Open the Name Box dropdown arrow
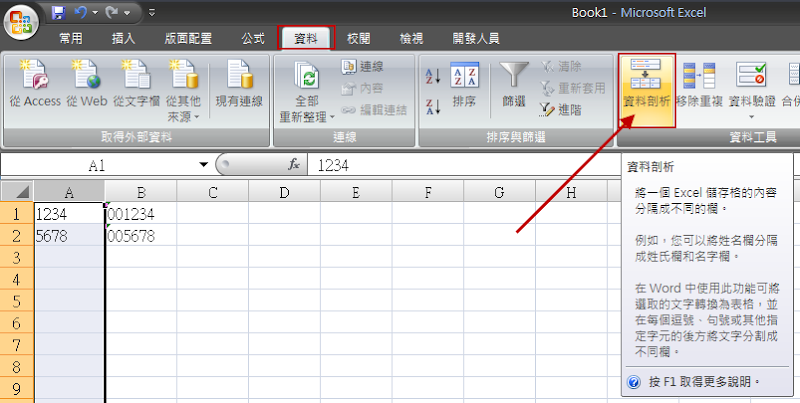This screenshot has height=403, width=800. click(x=204, y=165)
